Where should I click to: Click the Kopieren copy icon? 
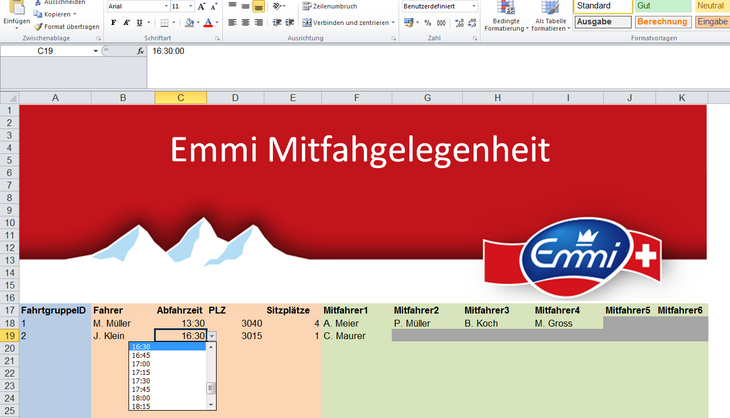[x=38, y=14]
